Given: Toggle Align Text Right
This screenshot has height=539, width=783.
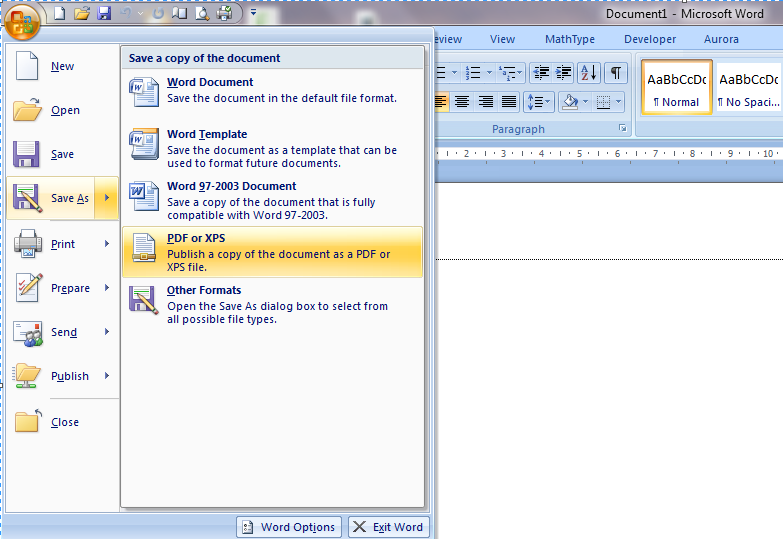Looking at the screenshot, I should point(485,102).
